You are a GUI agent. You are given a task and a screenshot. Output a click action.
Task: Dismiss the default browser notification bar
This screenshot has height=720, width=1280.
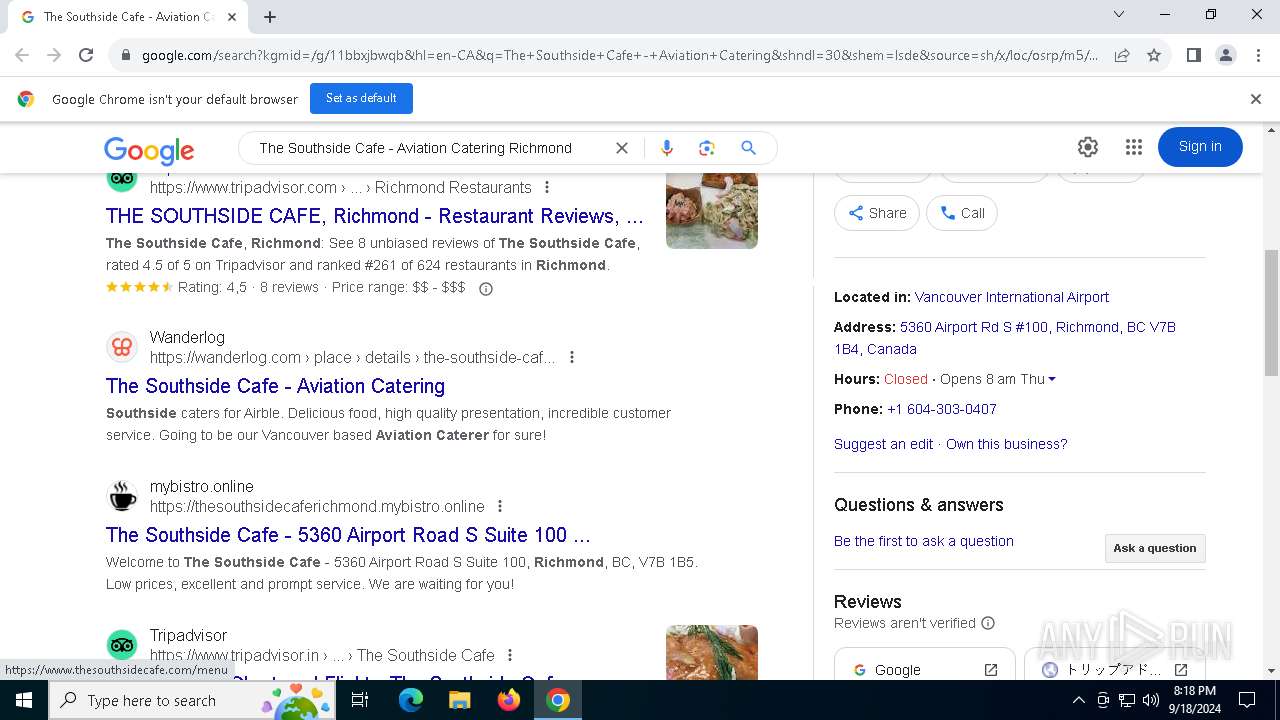point(1255,99)
